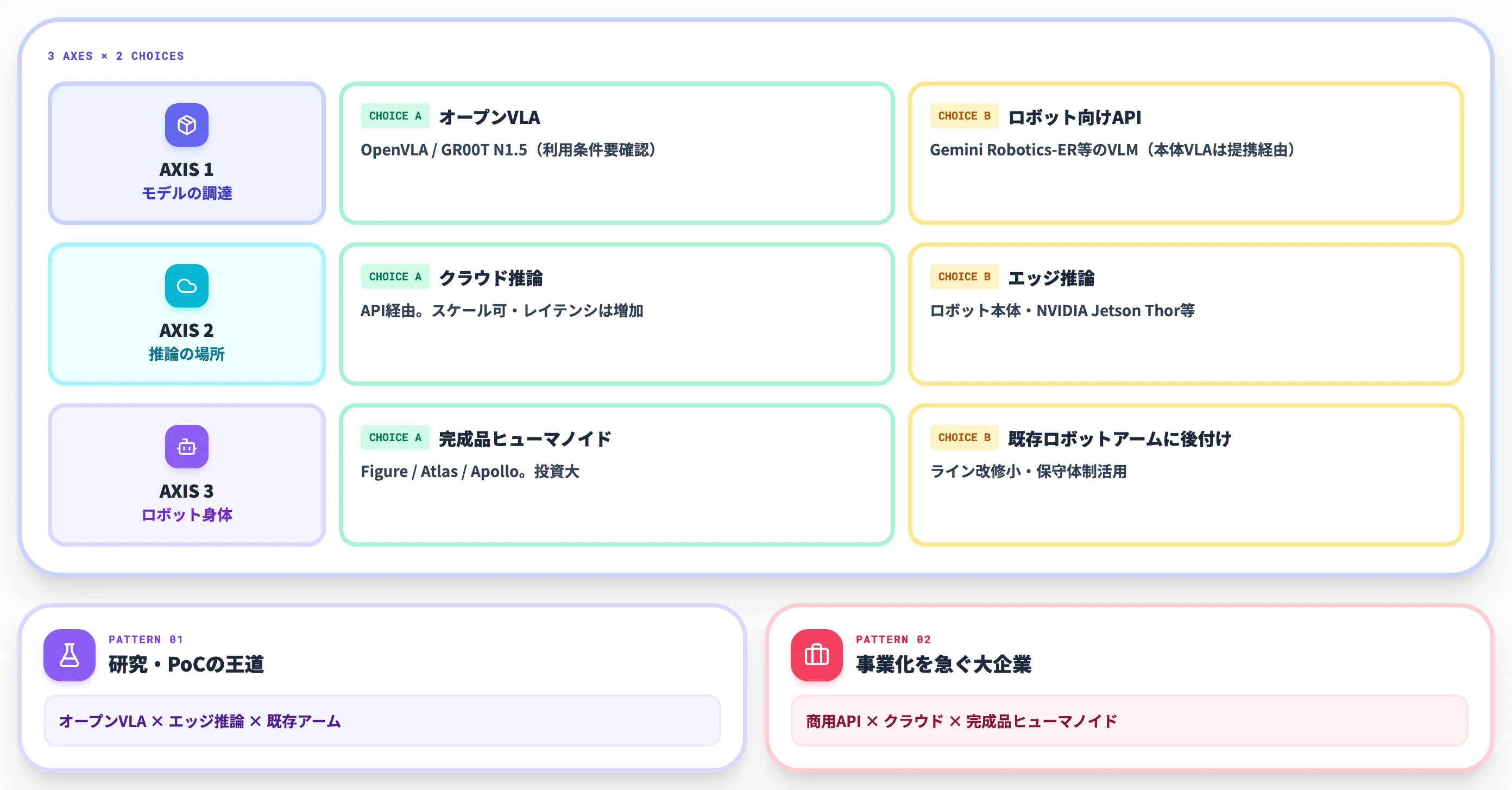This screenshot has width=1512, height=790.
Task: Click the cloud icon in AXIS 2
Action: point(187,286)
